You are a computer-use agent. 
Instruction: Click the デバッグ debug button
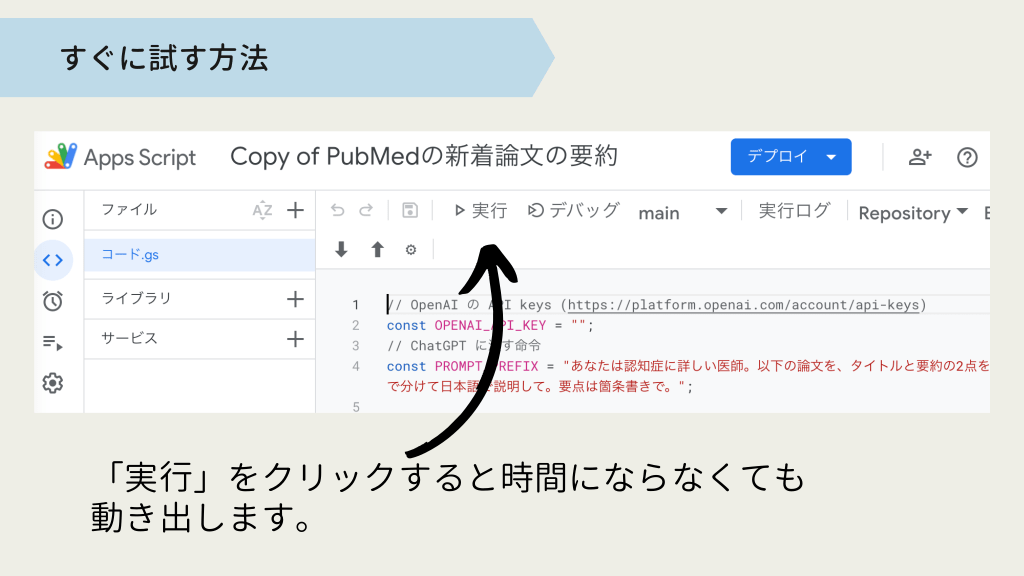point(574,210)
